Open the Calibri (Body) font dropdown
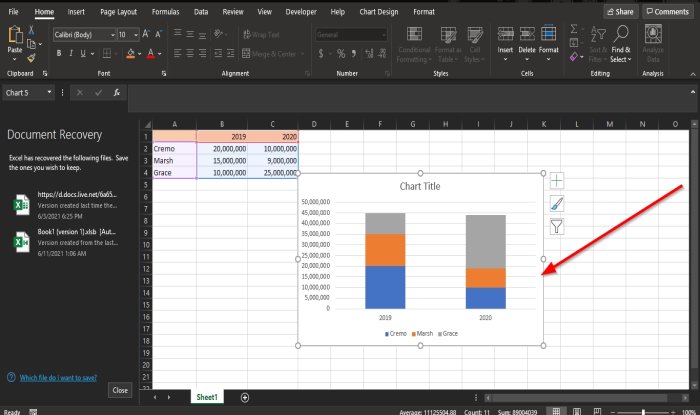Viewport: 700px width, 415px height. tap(112, 35)
